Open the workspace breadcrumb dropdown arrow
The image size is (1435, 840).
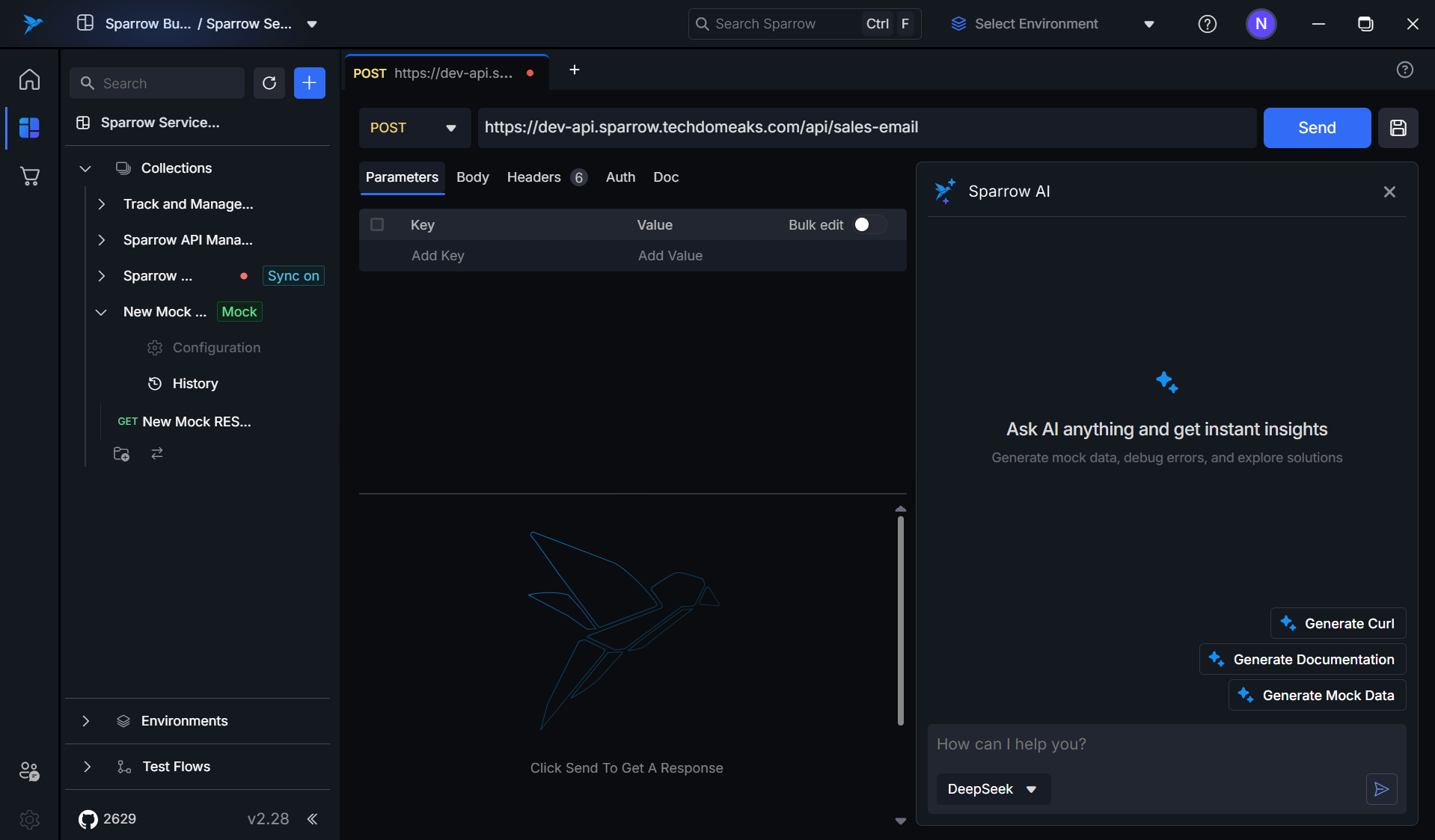(312, 24)
